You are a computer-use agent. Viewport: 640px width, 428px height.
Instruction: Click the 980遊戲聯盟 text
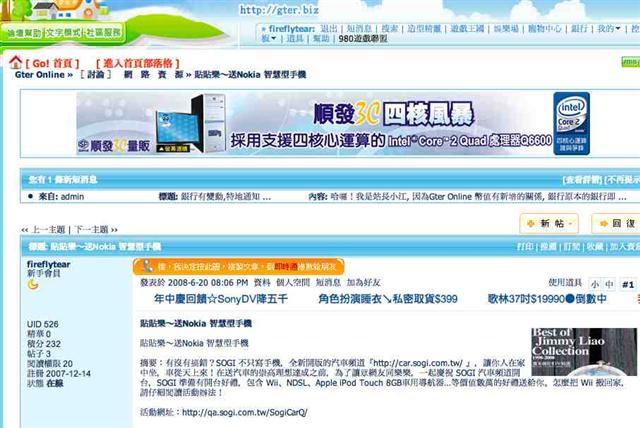point(363,39)
